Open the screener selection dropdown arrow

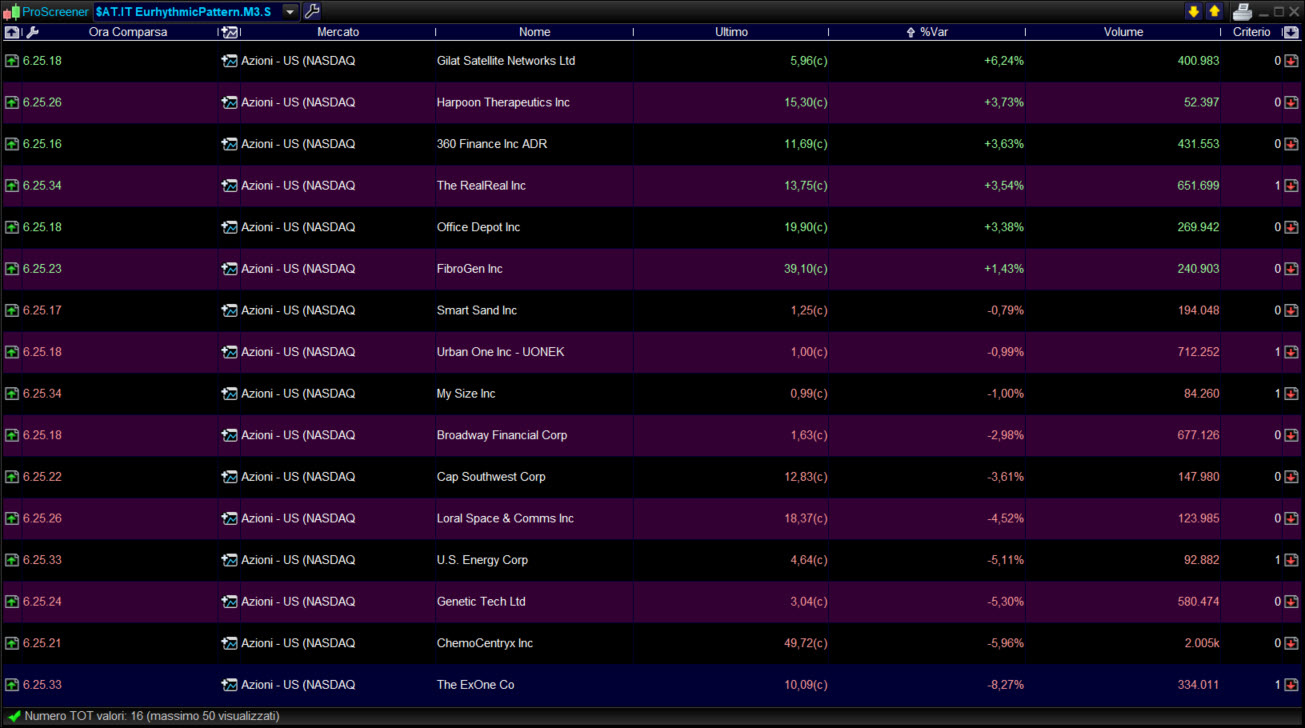(x=290, y=11)
